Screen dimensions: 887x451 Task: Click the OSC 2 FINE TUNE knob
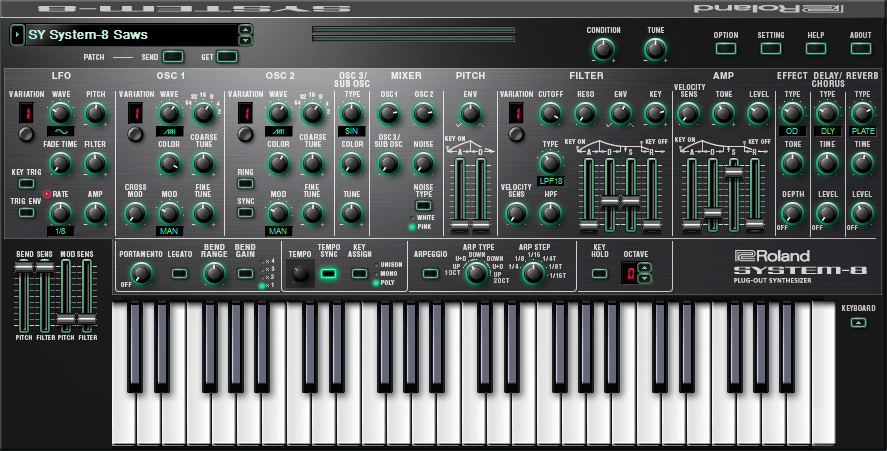point(312,213)
